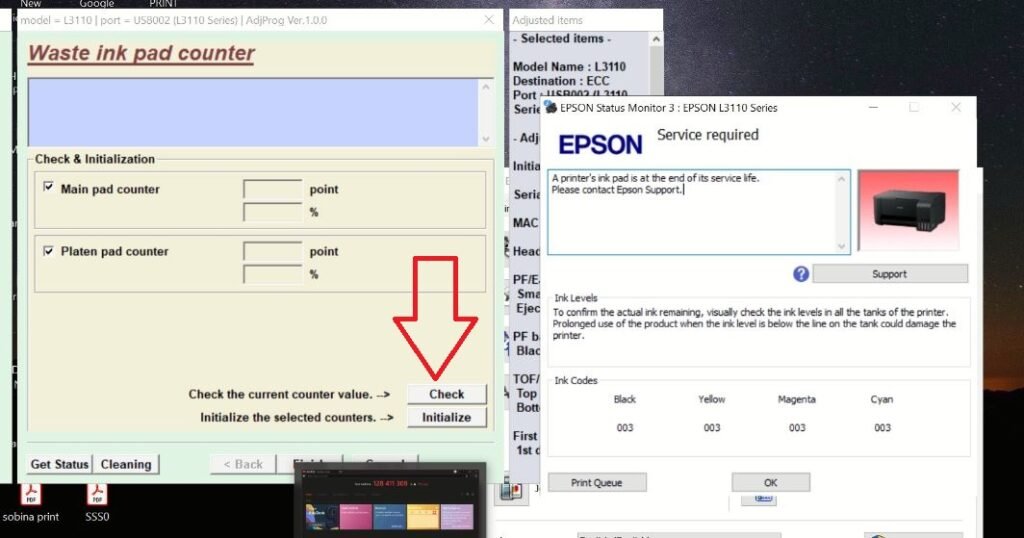Click the blue log text area in AdjProg
1024x538 pixels.
253,112
